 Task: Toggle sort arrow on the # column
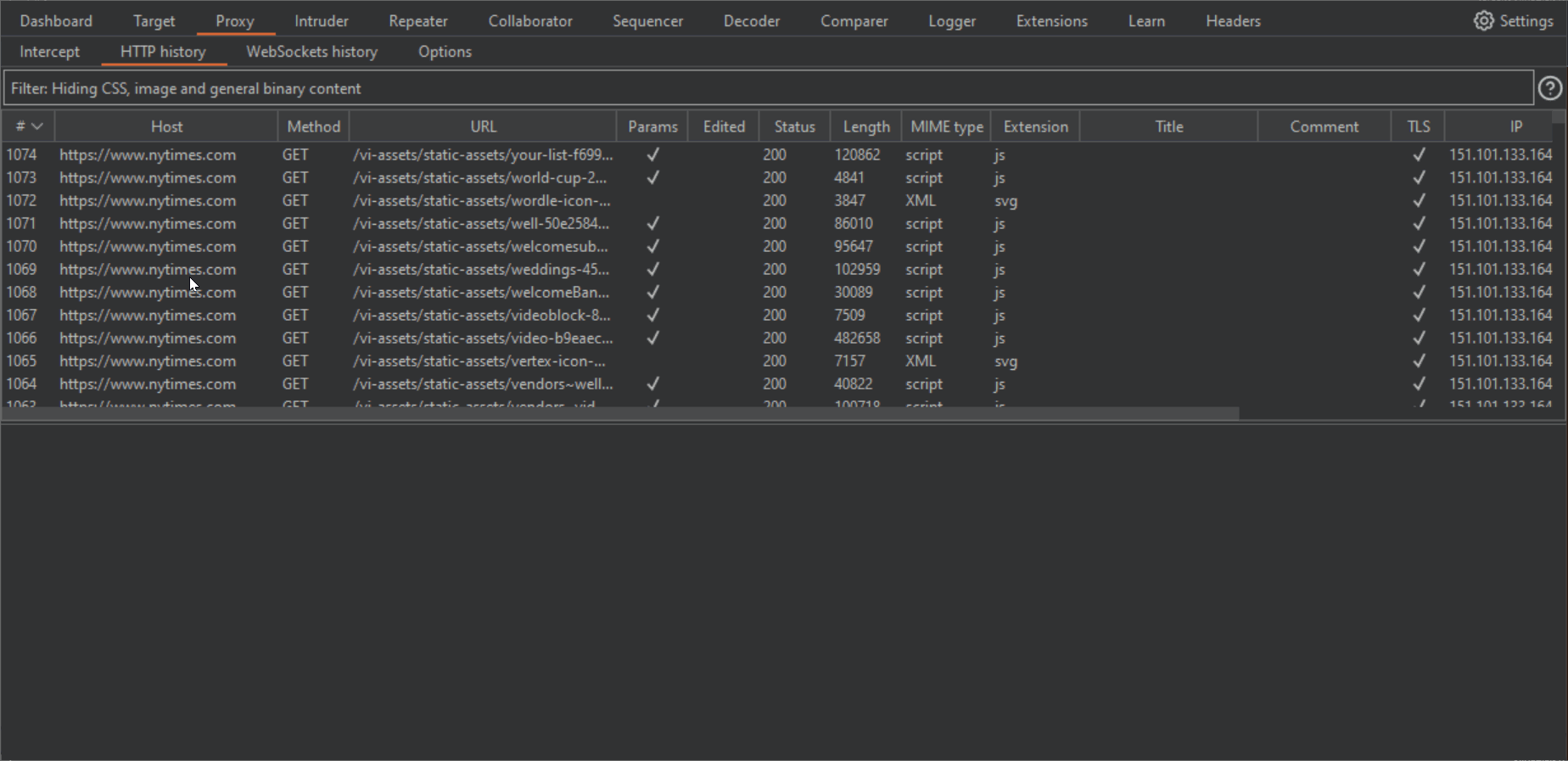coord(36,126)
